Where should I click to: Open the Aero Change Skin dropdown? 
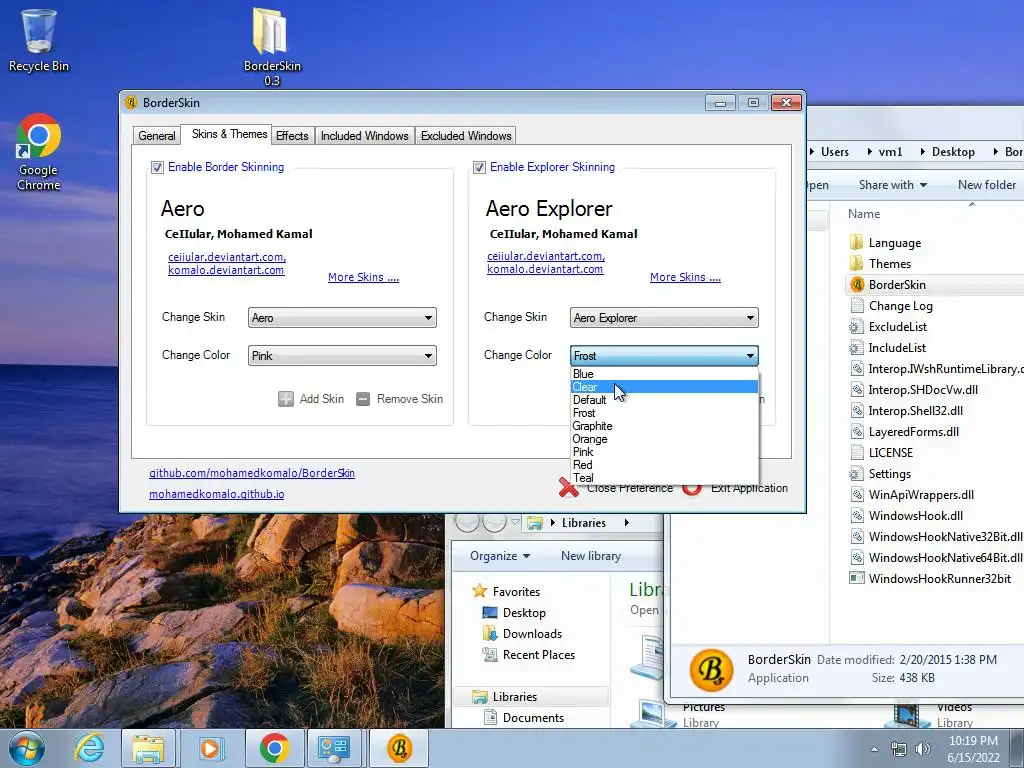pyautogui.click(x=342, y=317)
